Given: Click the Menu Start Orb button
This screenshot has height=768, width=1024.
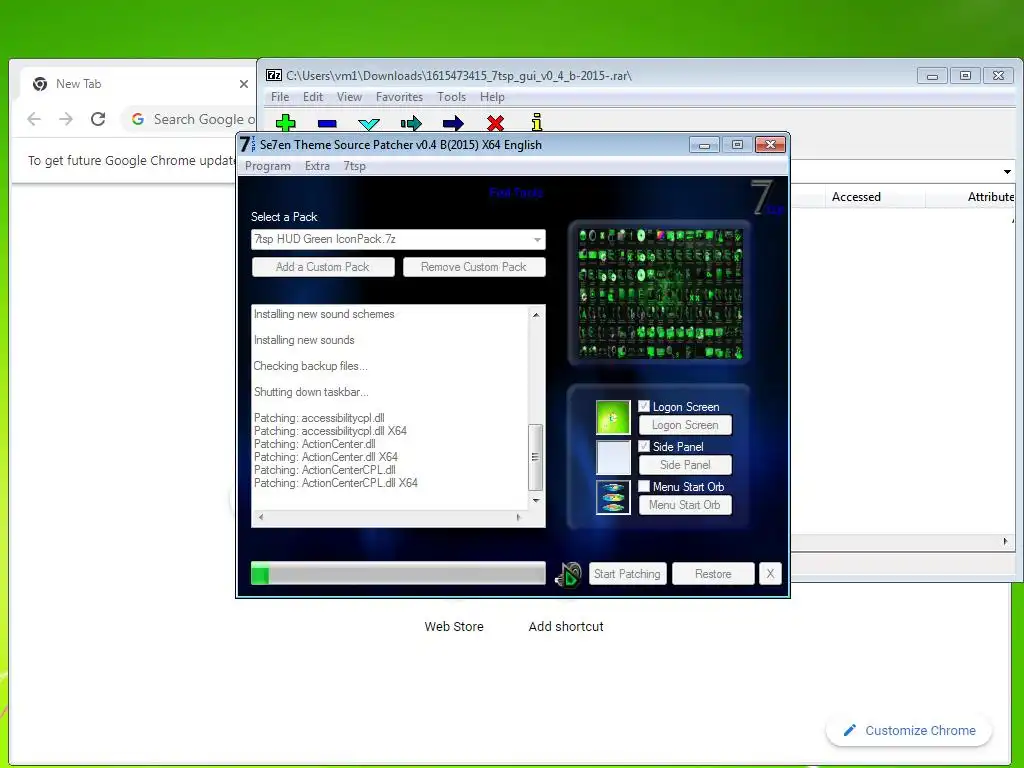Looking at the screenshot, I should click(685, 505).
